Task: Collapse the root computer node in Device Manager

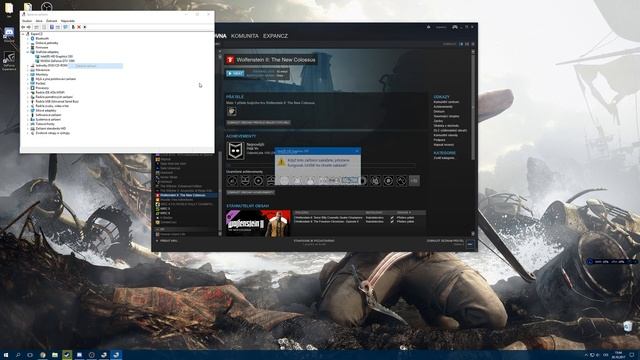Action: click(x=23, y=34)
